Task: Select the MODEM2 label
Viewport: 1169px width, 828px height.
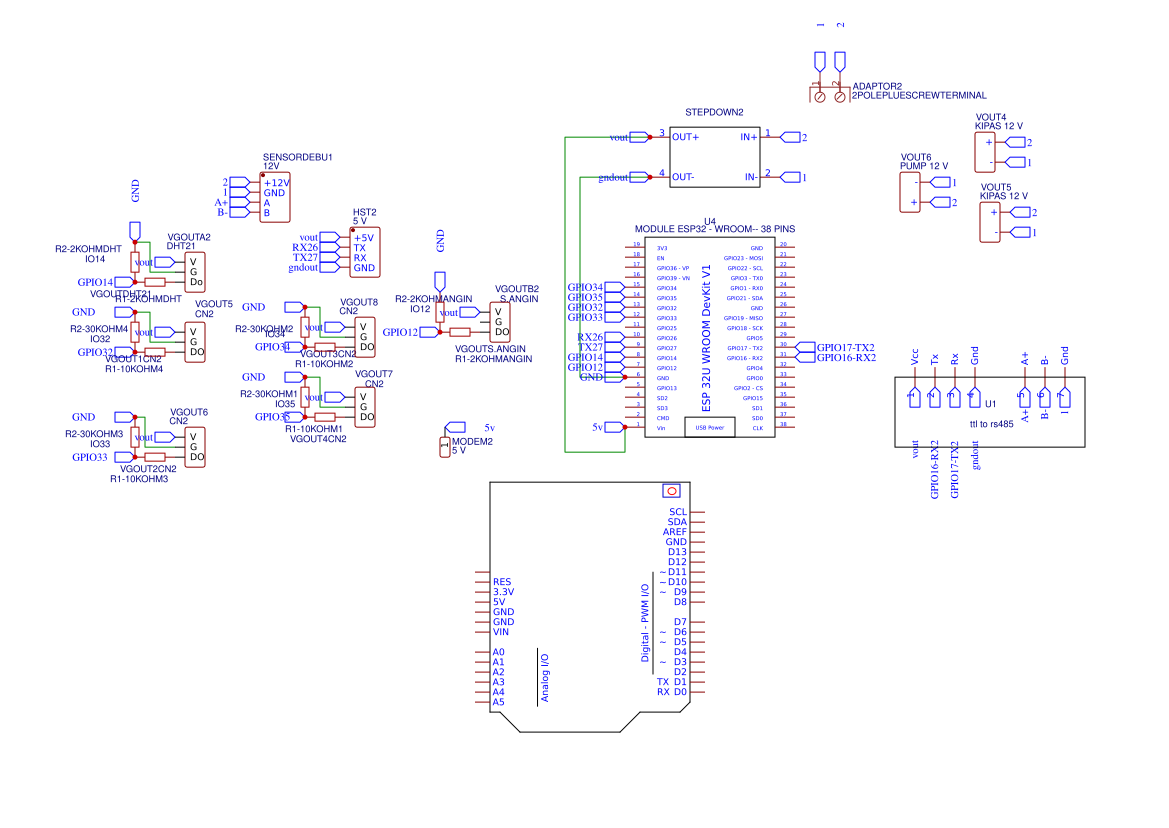Action: coord(473,441)
